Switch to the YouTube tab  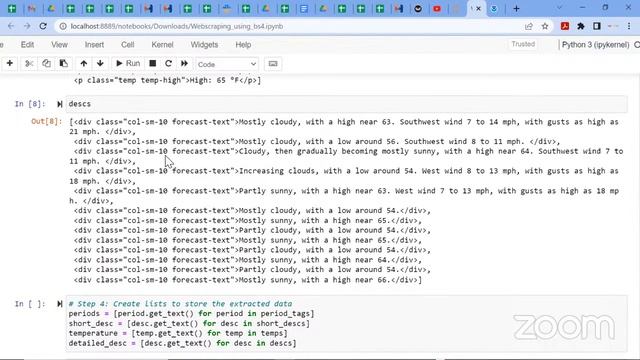pos(437,8)
